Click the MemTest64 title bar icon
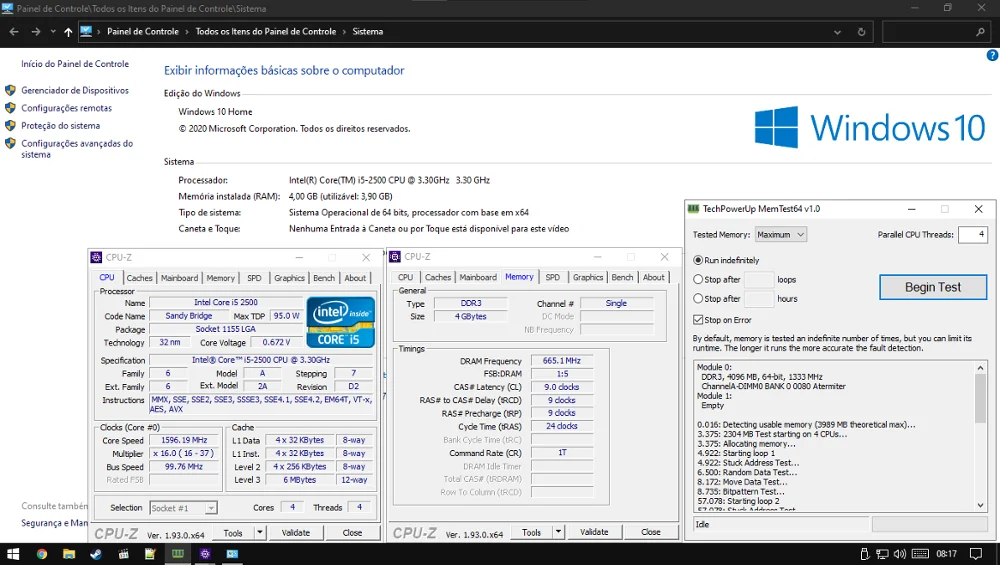Image resolution: width=1000 pixels, height=565 pixels. click(693, 209)
